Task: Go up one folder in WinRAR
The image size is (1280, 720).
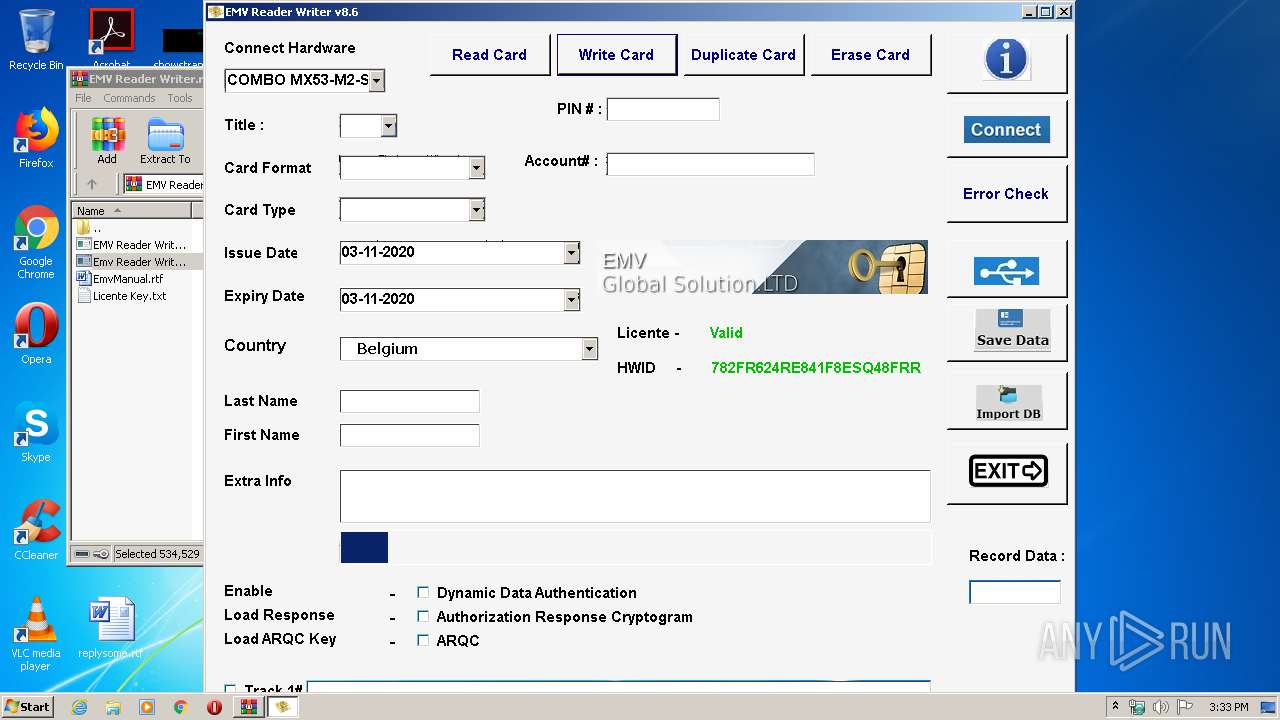Action: (x=92, y=184)
